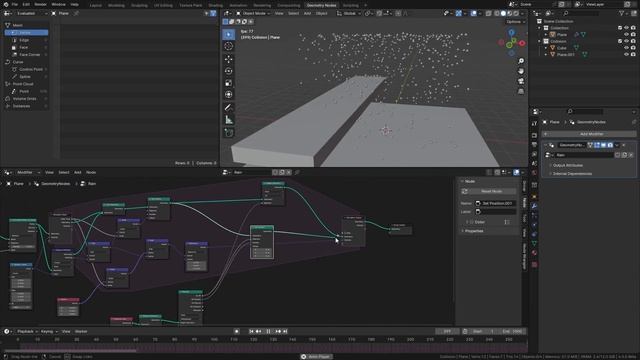Select Plane.001 in the Outliner

tap(565, 54)
